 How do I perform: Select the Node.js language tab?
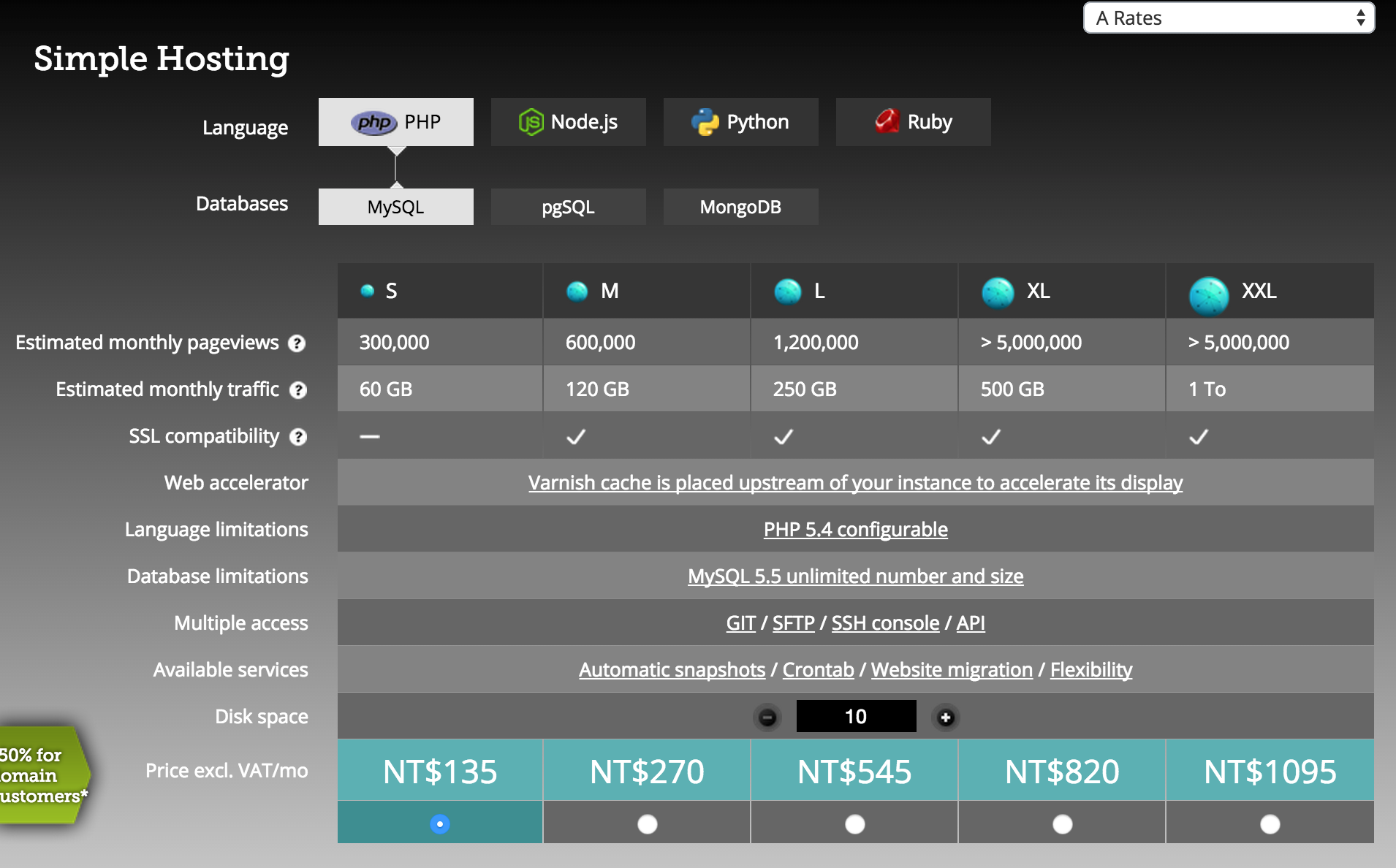click(568, 122)
